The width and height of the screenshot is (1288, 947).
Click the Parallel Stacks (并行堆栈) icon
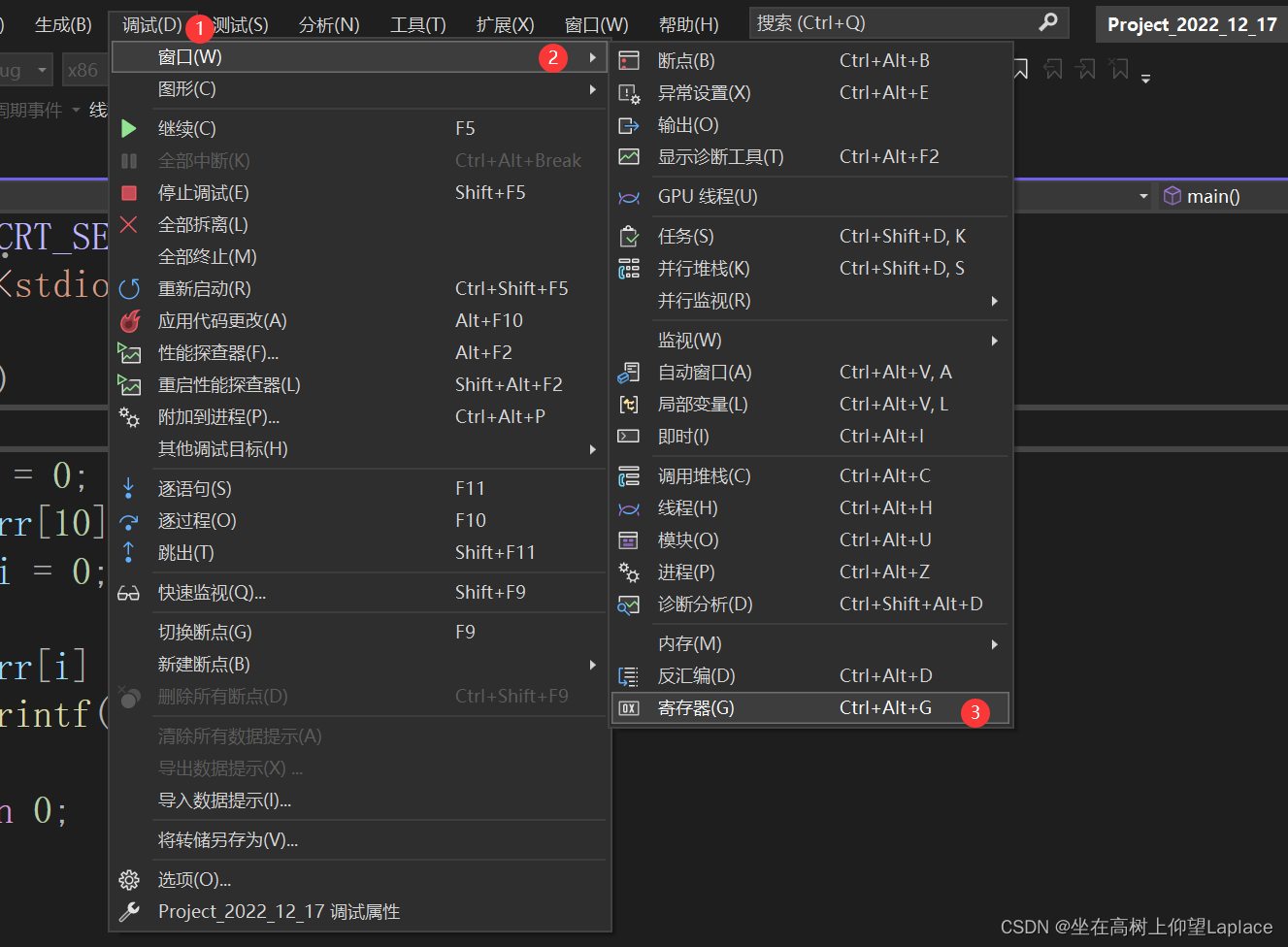pyautogui.click(x=629, y=269)
